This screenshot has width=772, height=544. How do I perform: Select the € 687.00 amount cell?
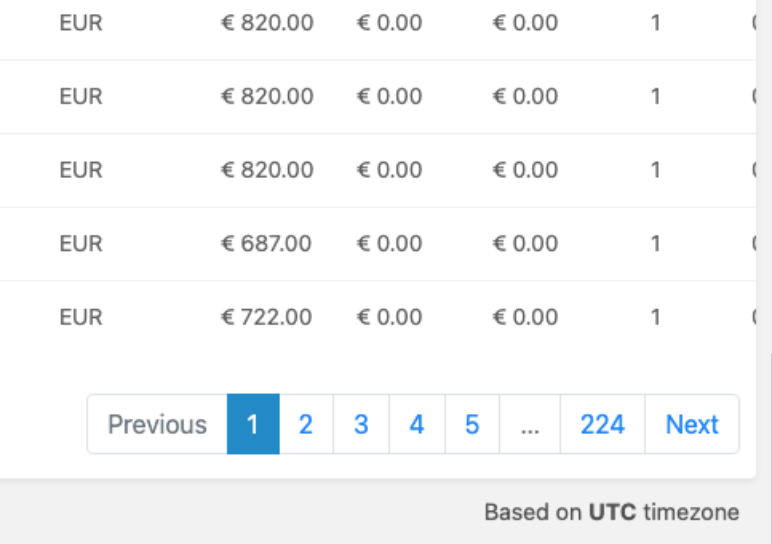pos(266,243)
